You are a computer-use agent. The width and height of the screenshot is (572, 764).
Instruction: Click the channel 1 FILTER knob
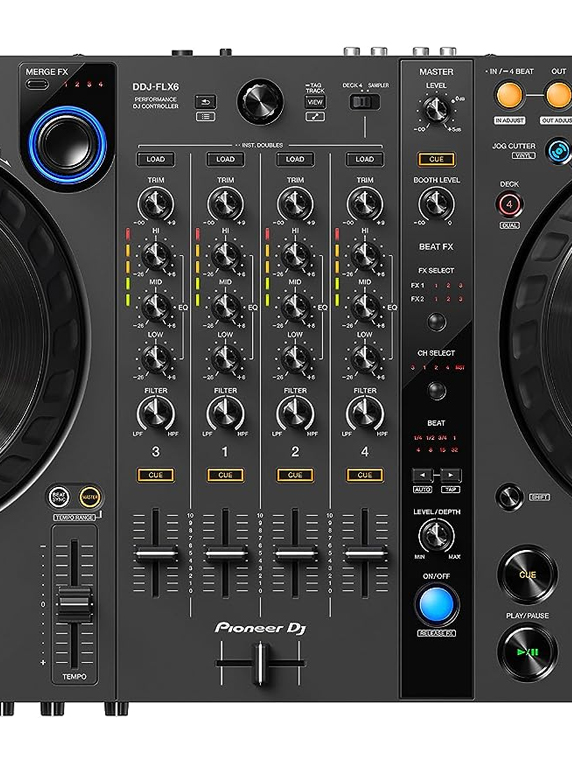point(225,413)
